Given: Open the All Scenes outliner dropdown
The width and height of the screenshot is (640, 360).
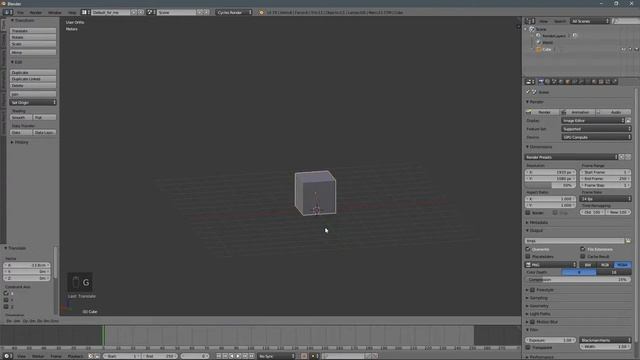Looking at the screenshot, I should (x=590, y=21).
